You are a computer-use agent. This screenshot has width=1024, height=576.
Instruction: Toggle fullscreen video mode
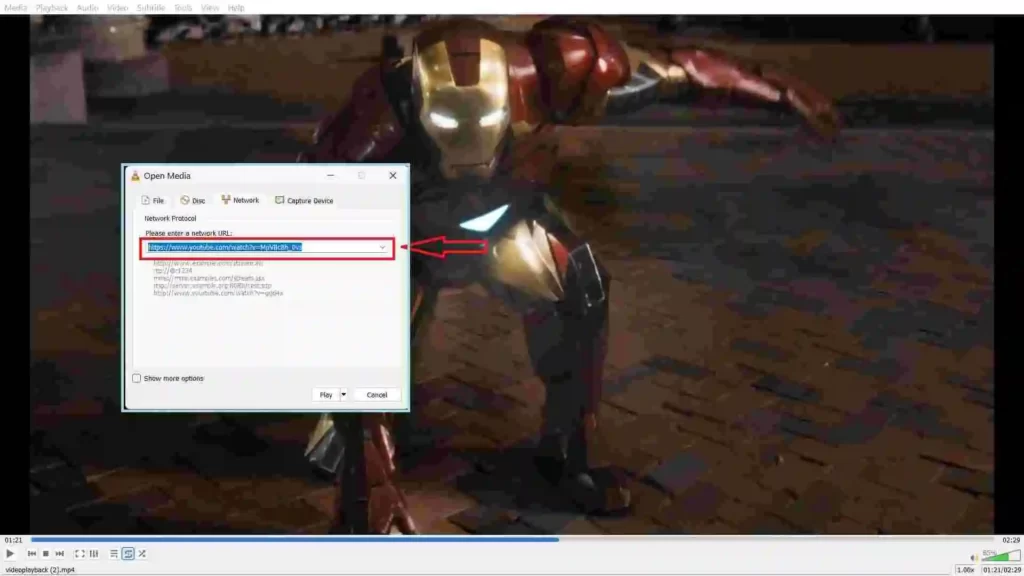pos(79,554)
